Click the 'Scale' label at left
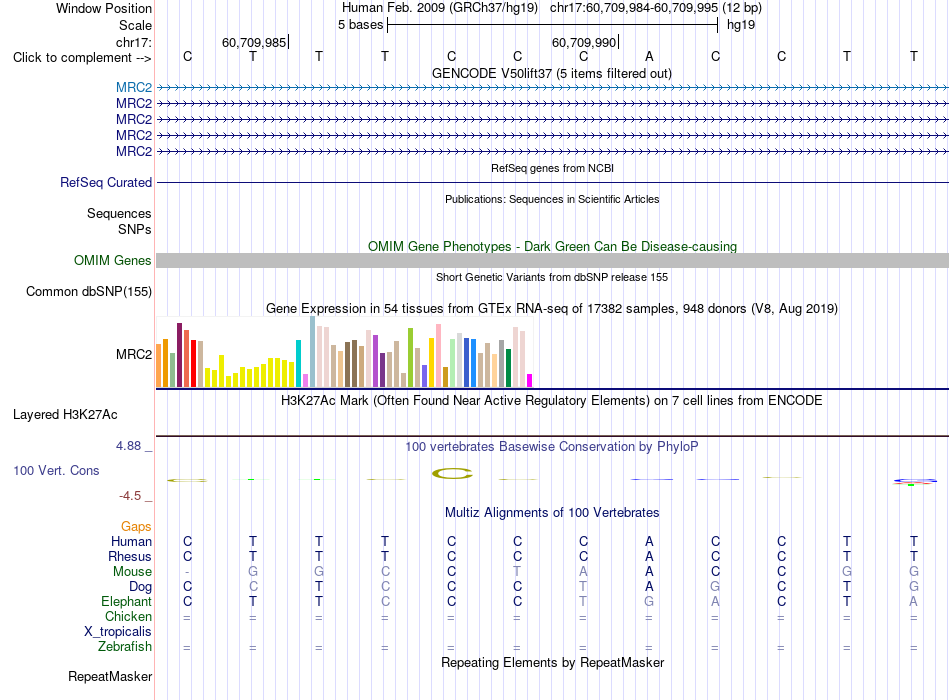950x700 pixels. tap(135, 25)
